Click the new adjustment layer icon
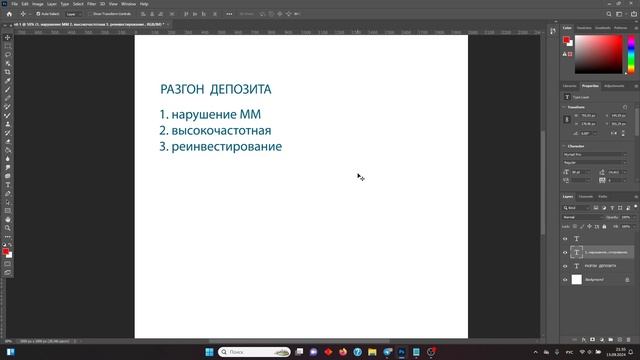This screenshot has height=360, width=640. 602,340
